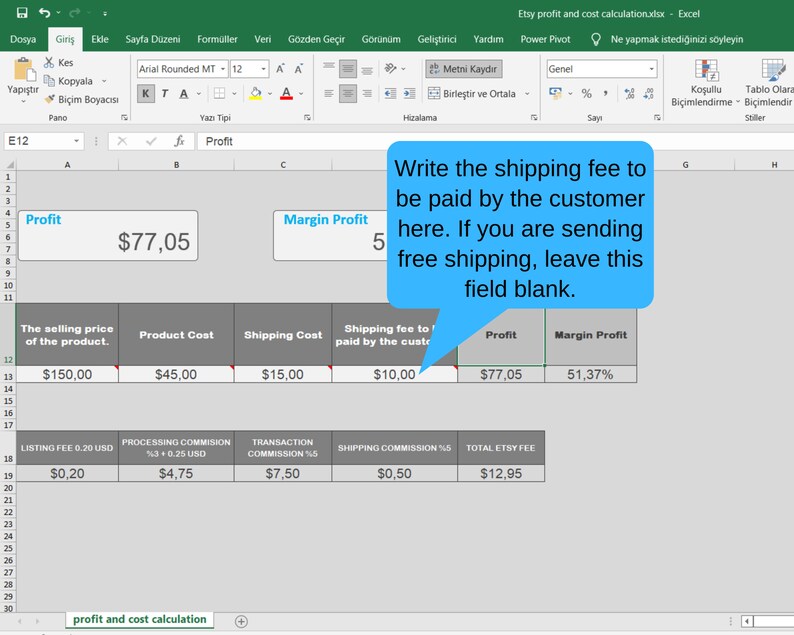Viewport: 794px width, 635px height.
Task: Switch to Sayfa Düzeni tab
Action: (153, 39)
